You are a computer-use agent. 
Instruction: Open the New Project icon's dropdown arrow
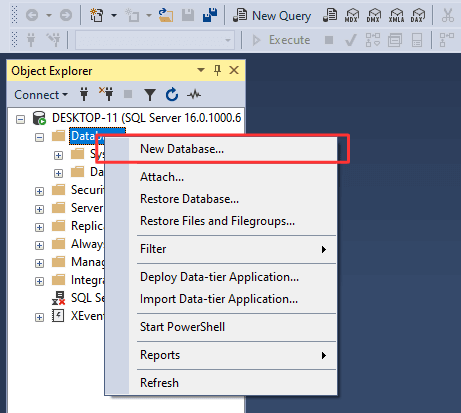(114, 15)
